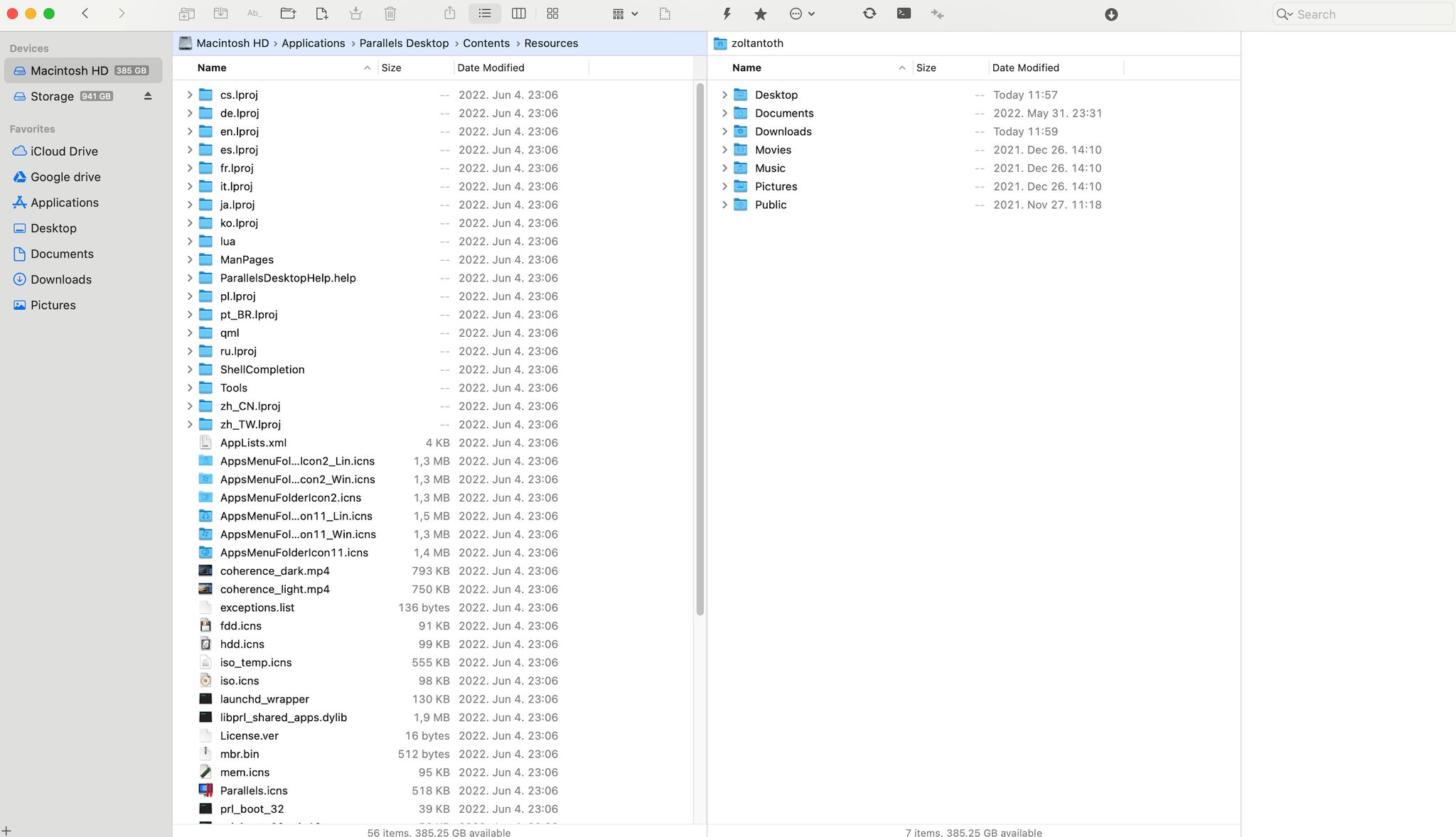This screenshot has height=837, width=1456.
Task: Open the group-by arrangement dropdown
Action: click(x=625, y=13)
